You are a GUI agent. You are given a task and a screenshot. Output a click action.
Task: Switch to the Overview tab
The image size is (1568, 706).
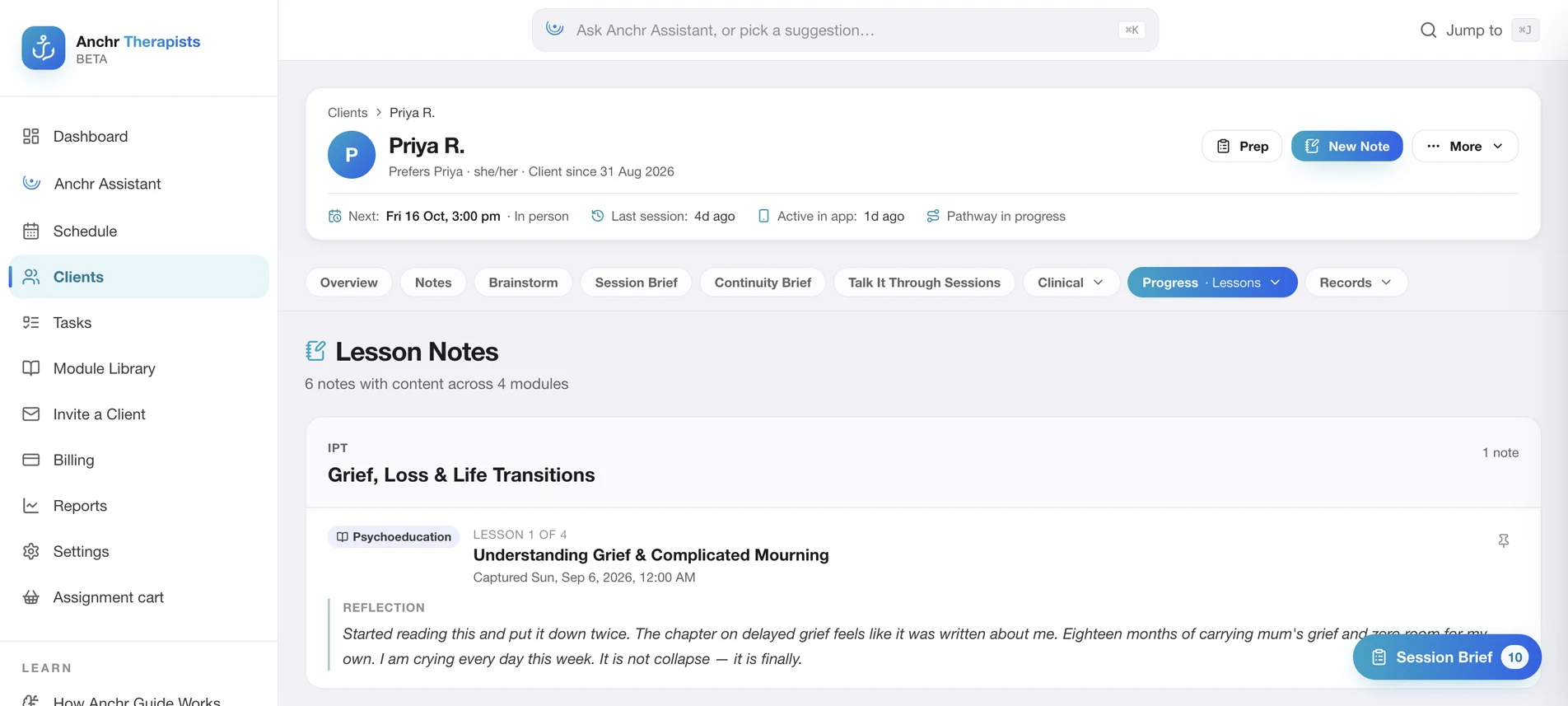coord(349,283)
